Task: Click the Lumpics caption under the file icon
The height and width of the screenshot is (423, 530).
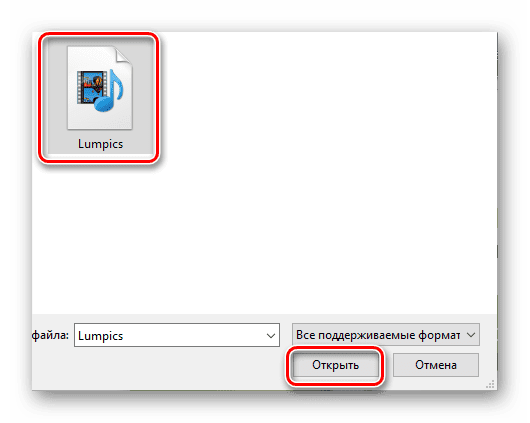Action: (100, 144)
